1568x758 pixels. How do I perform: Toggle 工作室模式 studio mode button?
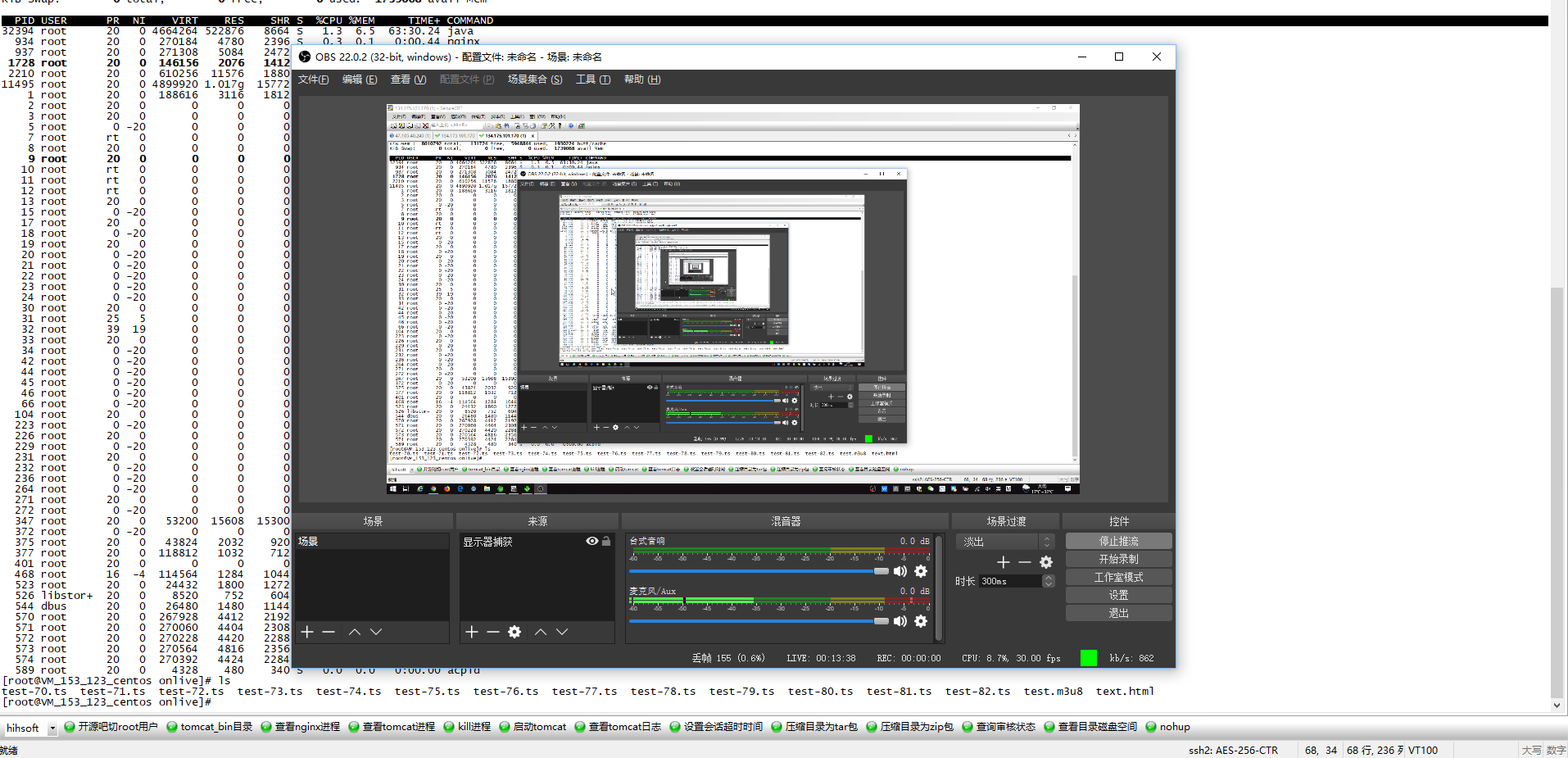click(1118, 577)
